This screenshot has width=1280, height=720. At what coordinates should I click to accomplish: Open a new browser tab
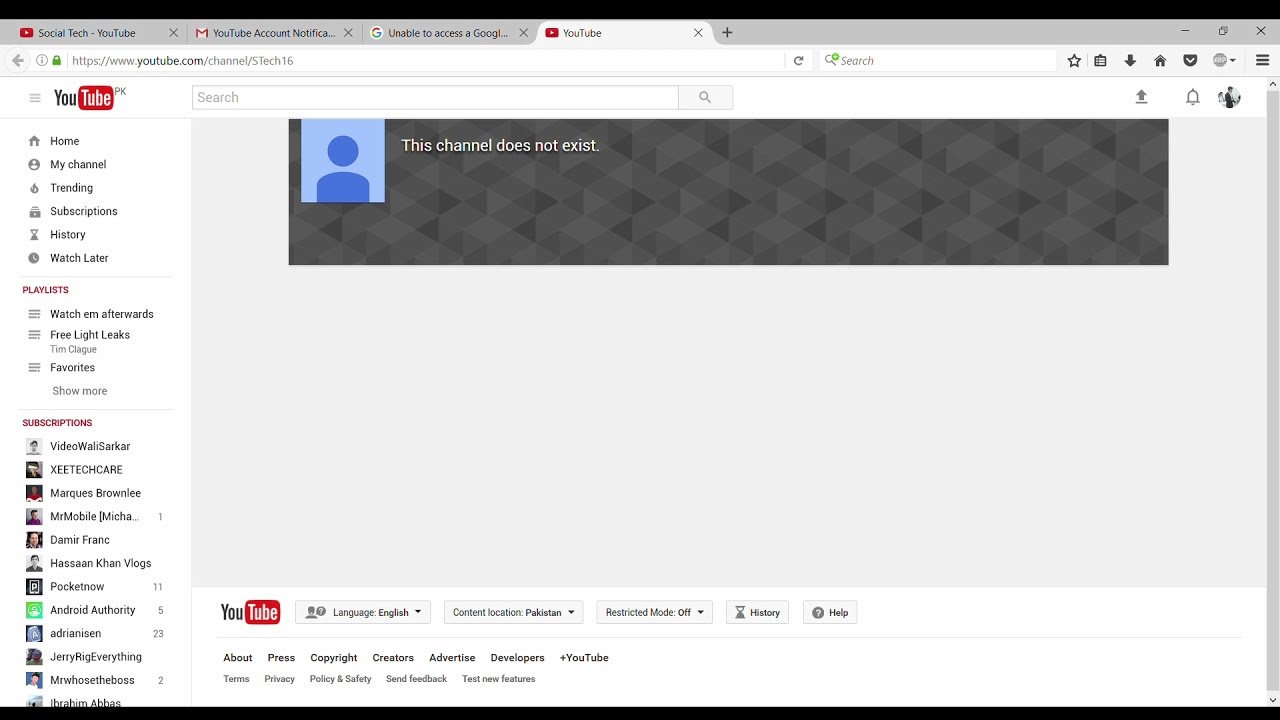click(x=727, y=33)
